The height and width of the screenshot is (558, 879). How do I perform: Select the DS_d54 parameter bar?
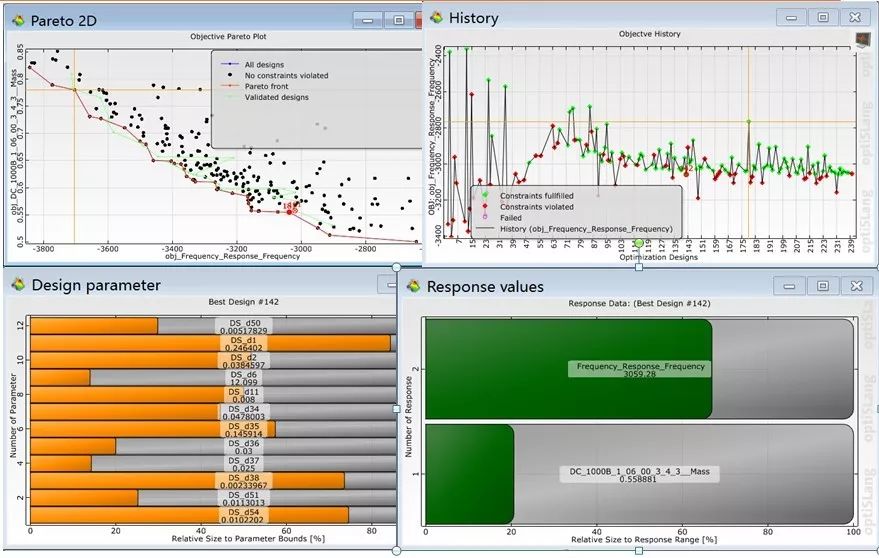click(213, 515)
